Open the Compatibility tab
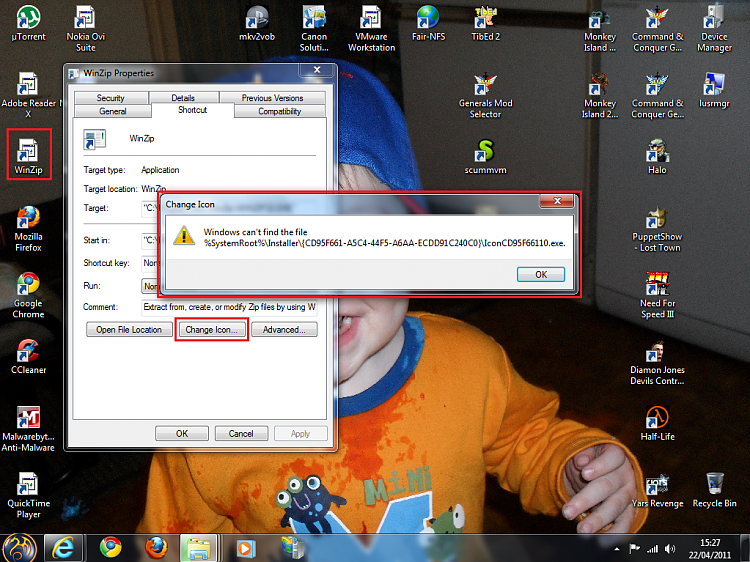 click(x=280, y=111)
